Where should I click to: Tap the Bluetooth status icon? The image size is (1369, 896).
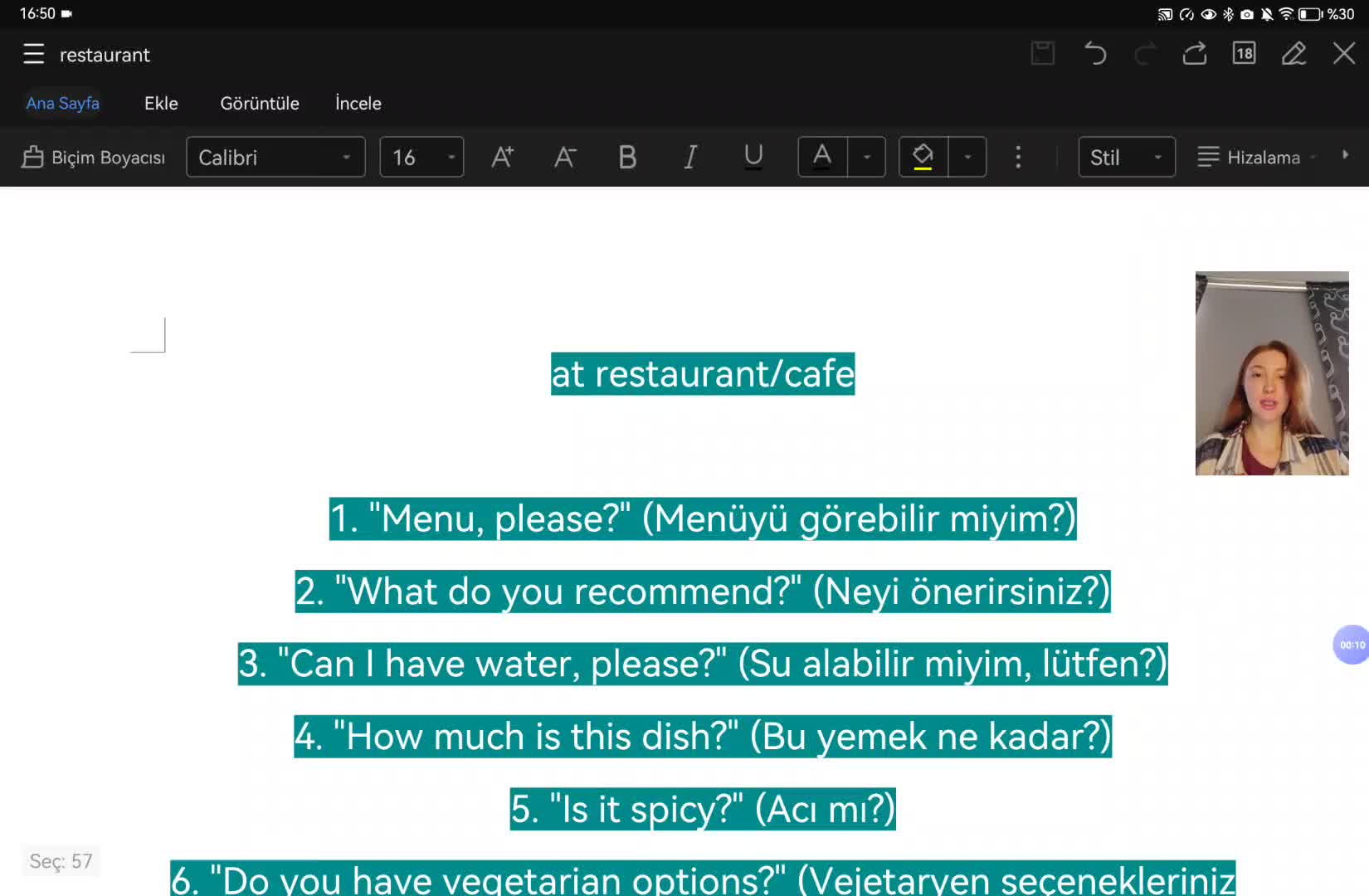click(1229, 14)
